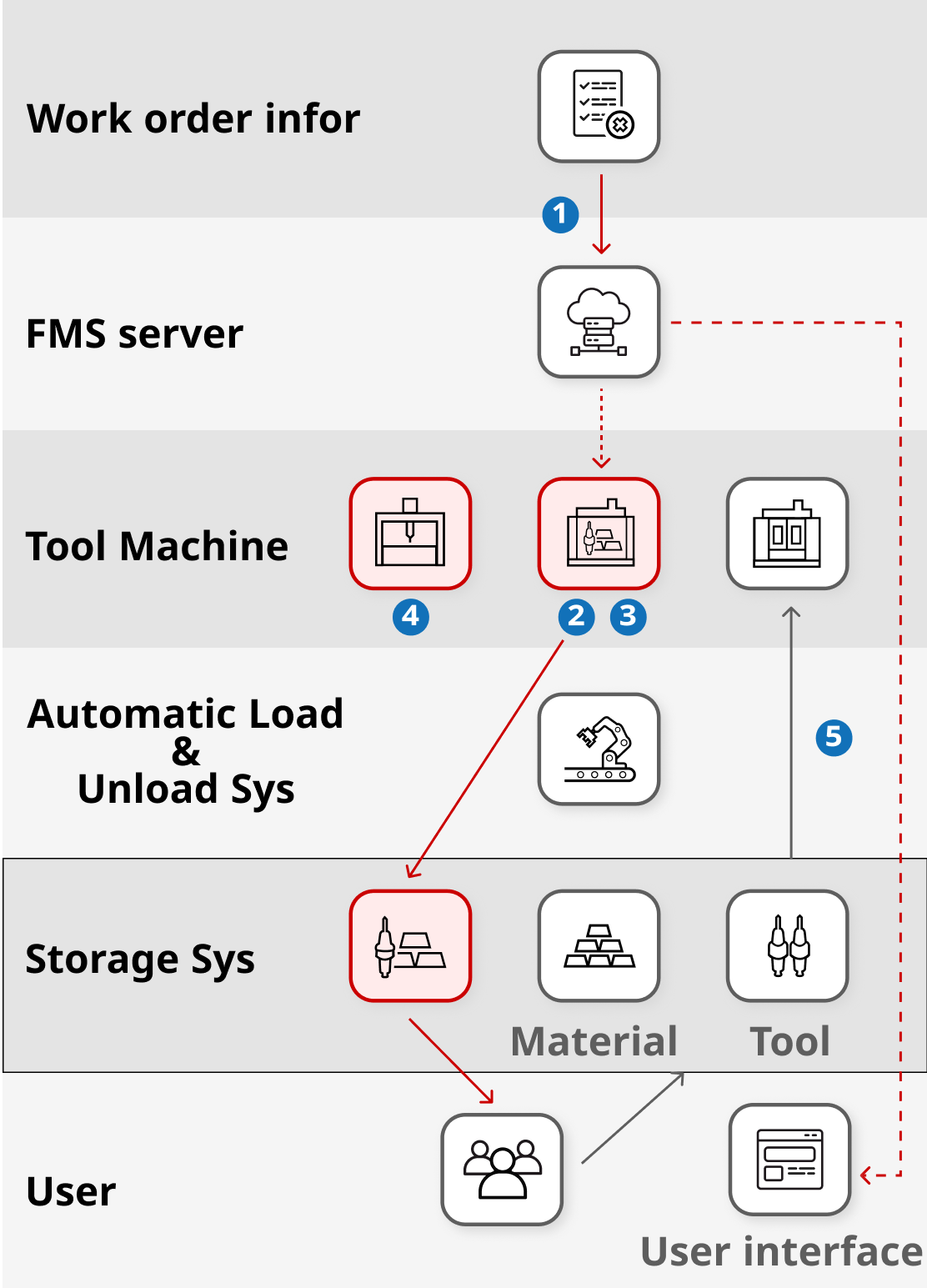Click the 'Tool Machine' row label

pos(157,546)
